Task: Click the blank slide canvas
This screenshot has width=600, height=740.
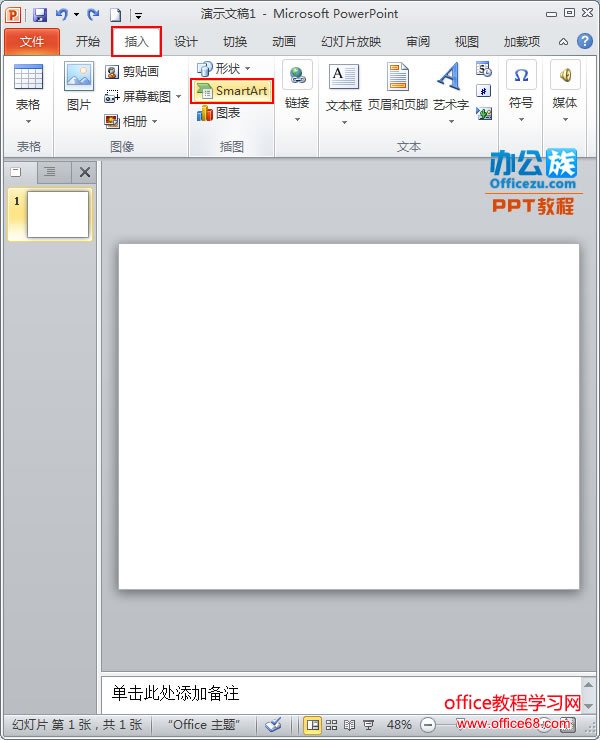Action: (x=349, y=416)
